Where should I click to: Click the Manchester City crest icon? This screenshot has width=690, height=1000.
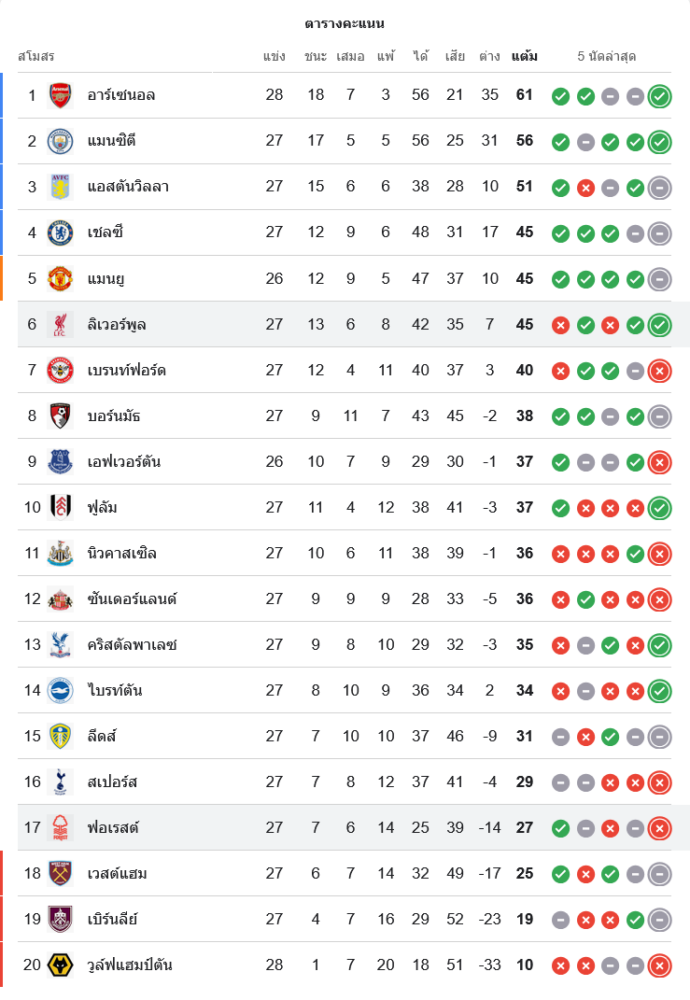(x=61, y=141)
